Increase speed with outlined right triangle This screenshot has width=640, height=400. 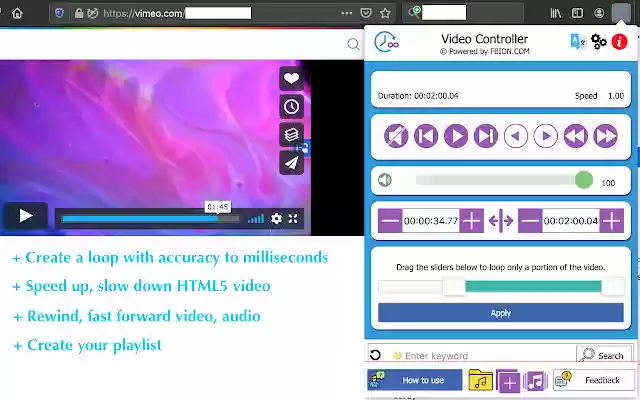546,136
